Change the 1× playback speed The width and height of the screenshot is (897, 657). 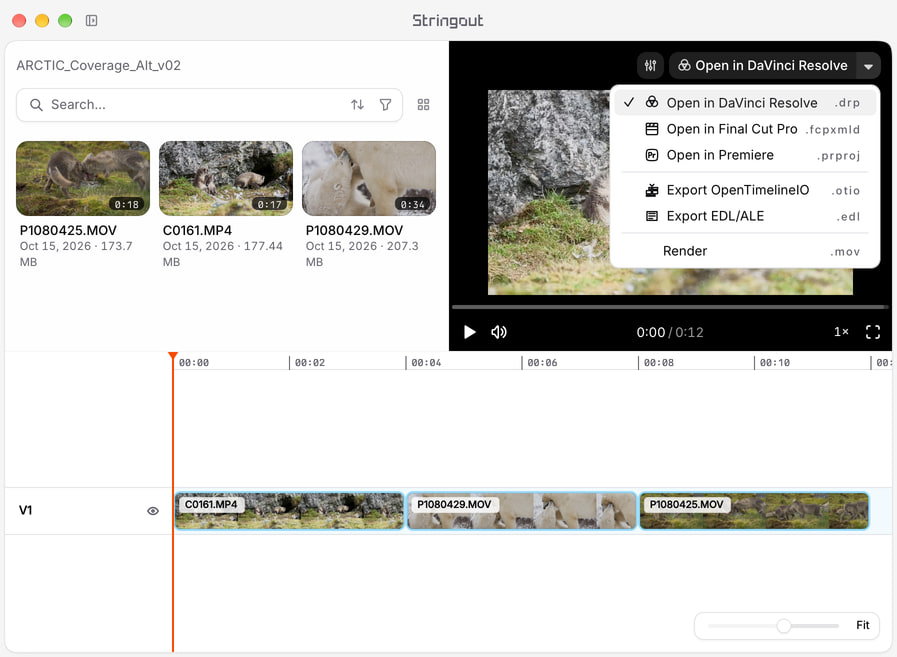point(841,332)
